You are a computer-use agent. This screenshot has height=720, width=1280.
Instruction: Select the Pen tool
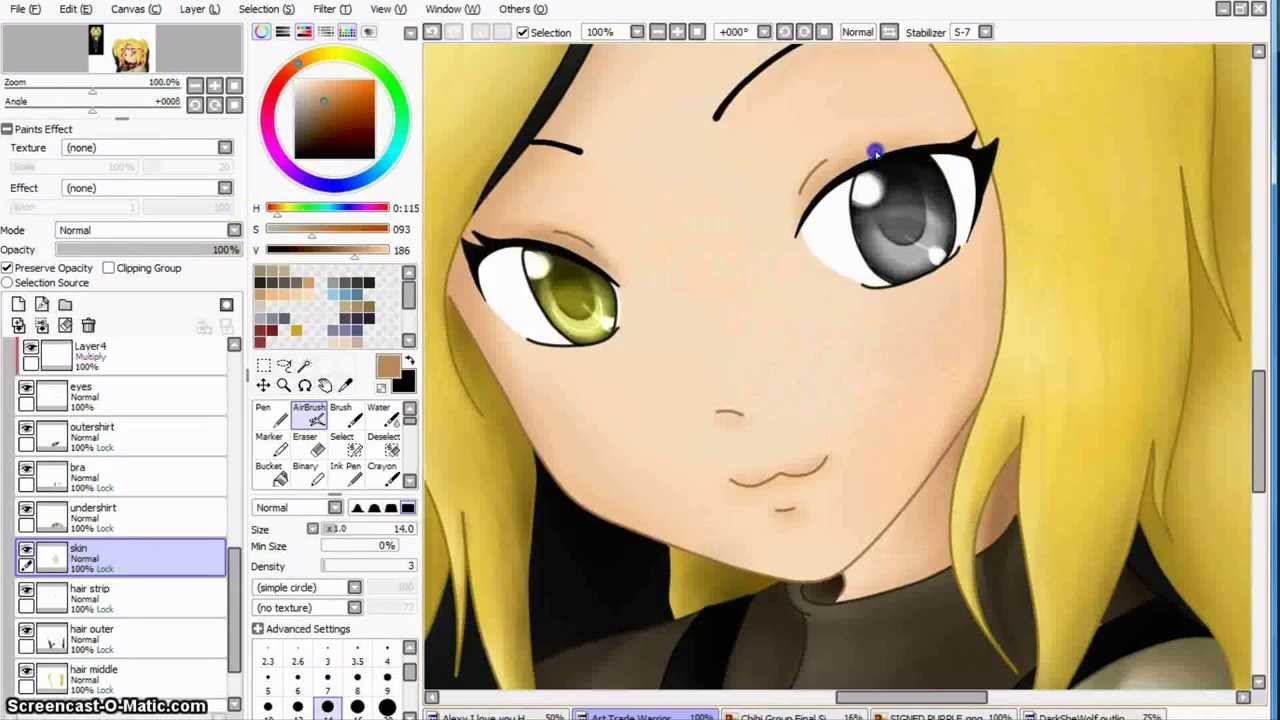coord(270,415)
